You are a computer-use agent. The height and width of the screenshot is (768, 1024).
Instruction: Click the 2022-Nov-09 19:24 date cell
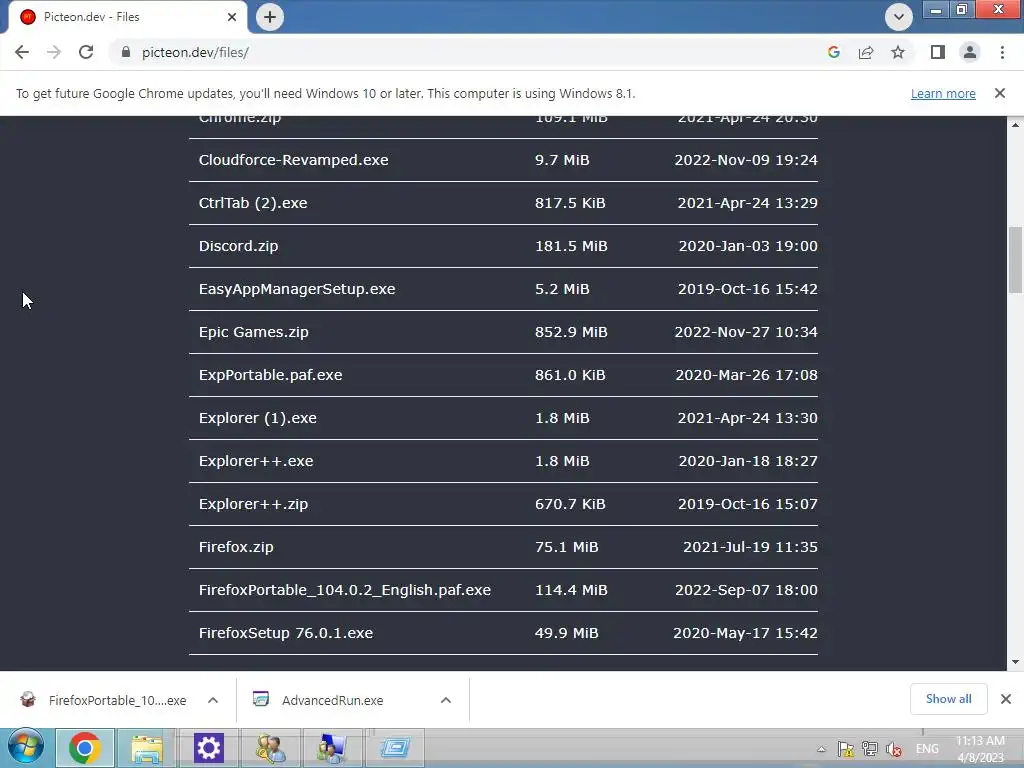pos(746,160)
